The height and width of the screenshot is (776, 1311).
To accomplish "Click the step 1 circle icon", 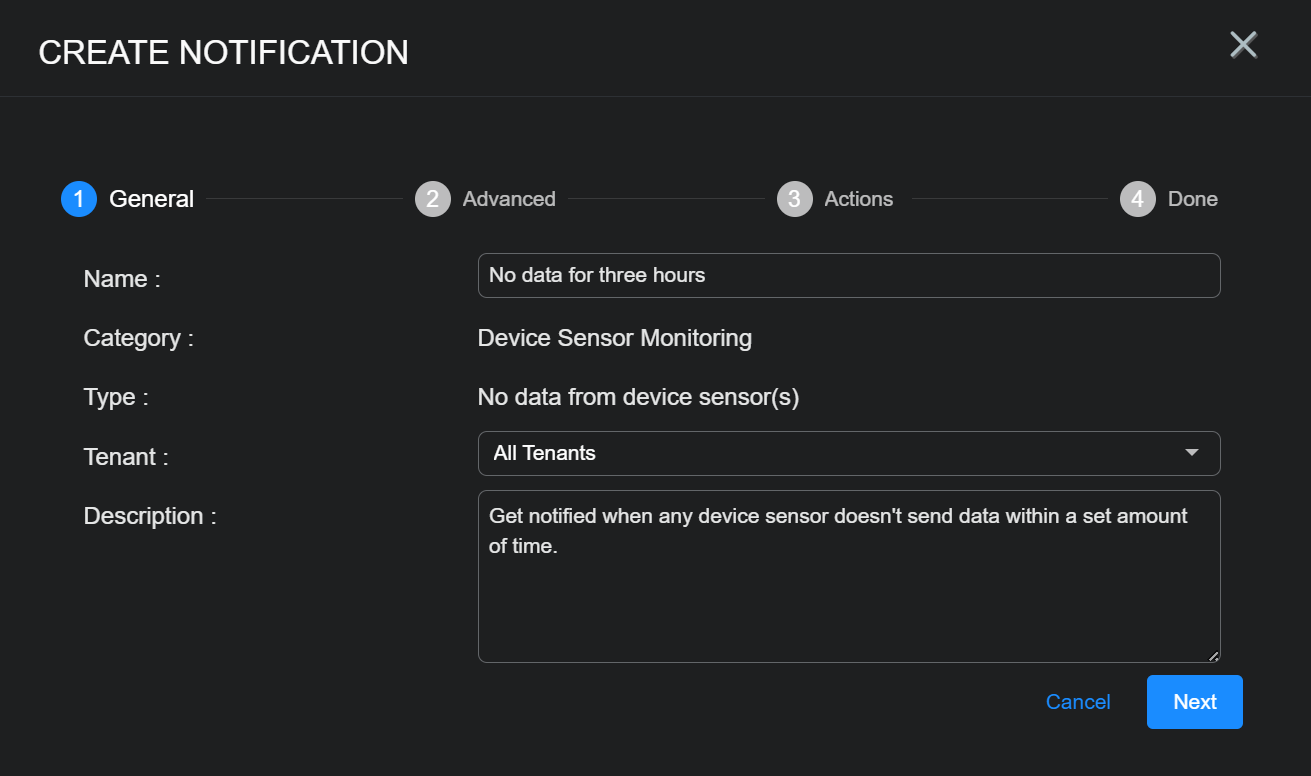I will (x=78, y=199).
